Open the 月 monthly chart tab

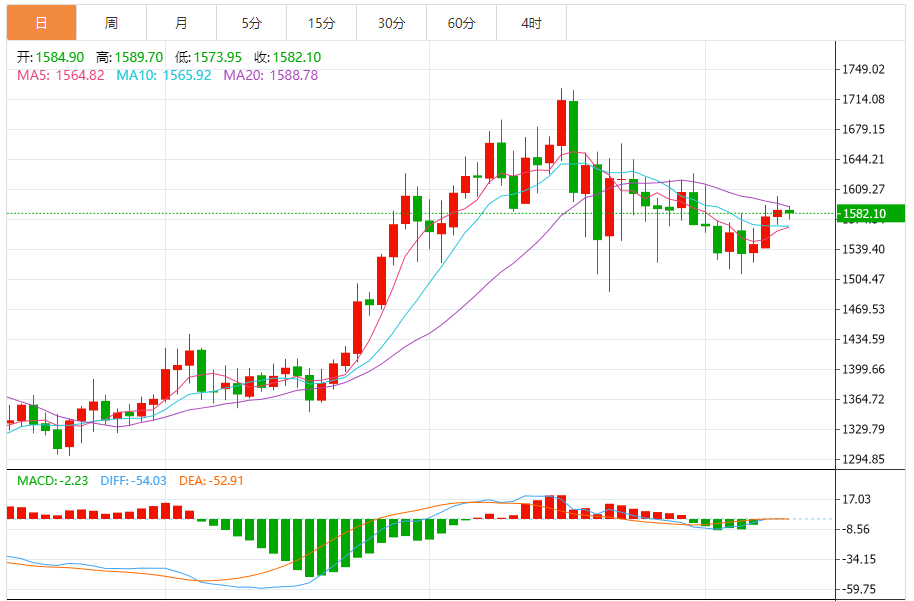(x=181, y=23)
